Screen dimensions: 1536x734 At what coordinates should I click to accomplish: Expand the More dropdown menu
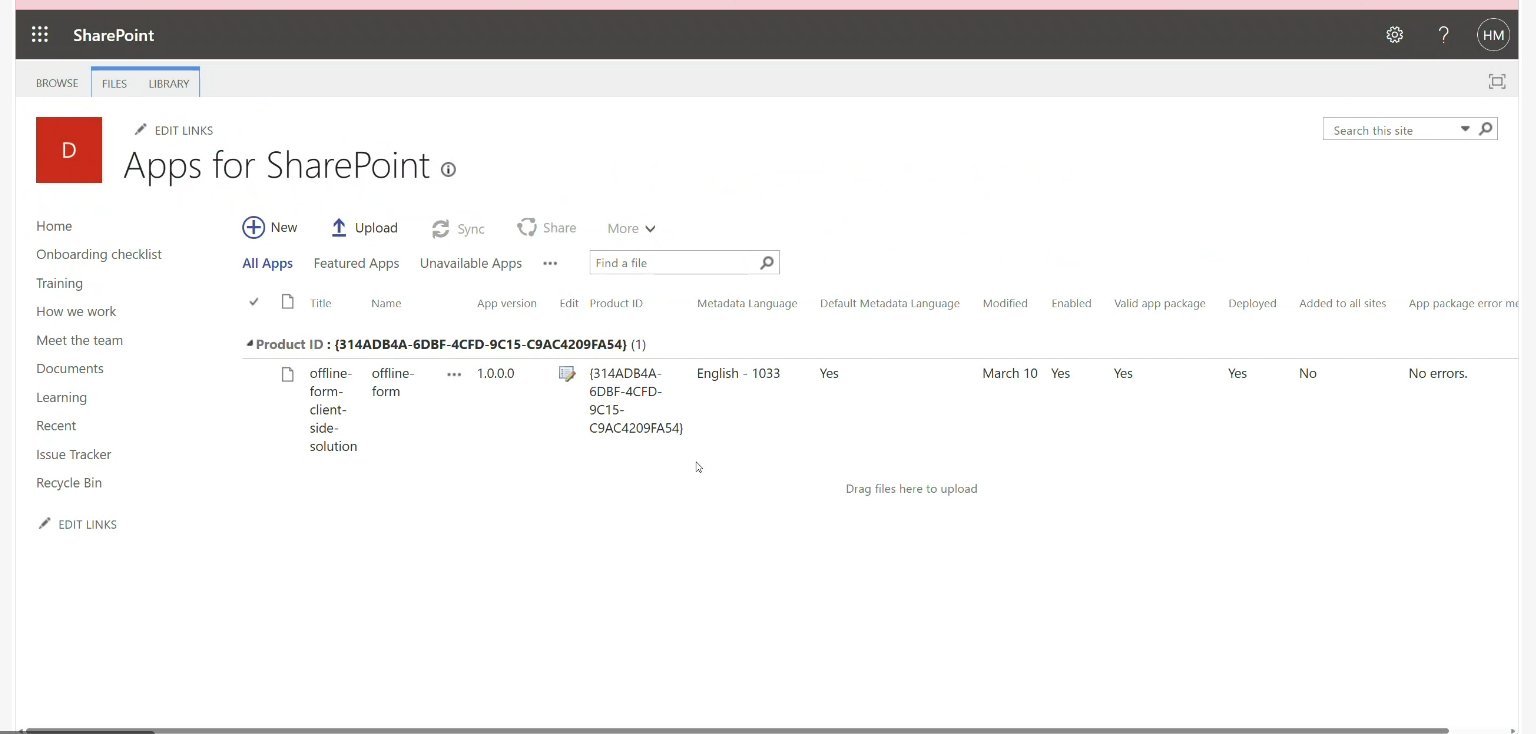[631, 229]
